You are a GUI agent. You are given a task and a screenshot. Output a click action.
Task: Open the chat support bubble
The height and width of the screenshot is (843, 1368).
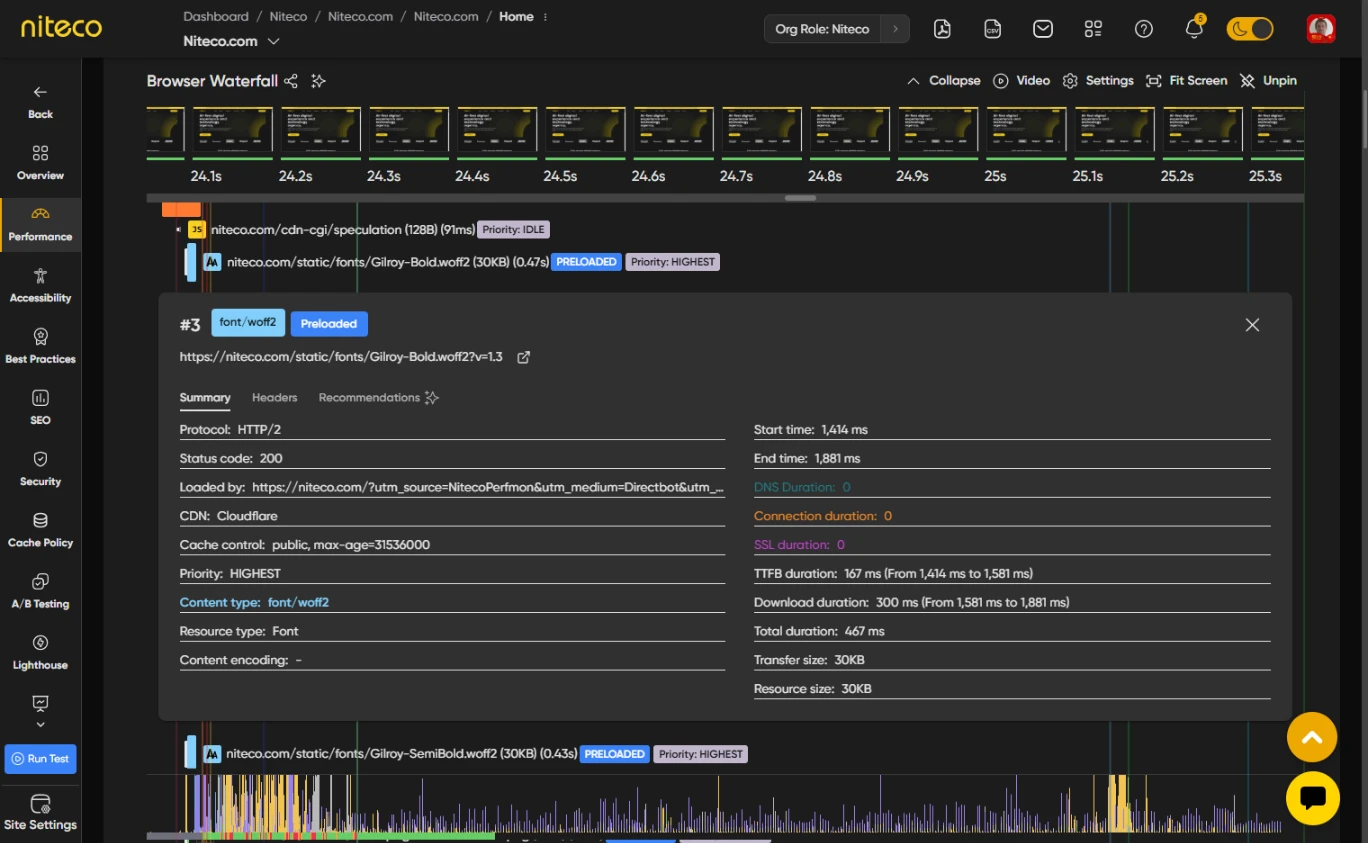click(x=1312, y=798)
